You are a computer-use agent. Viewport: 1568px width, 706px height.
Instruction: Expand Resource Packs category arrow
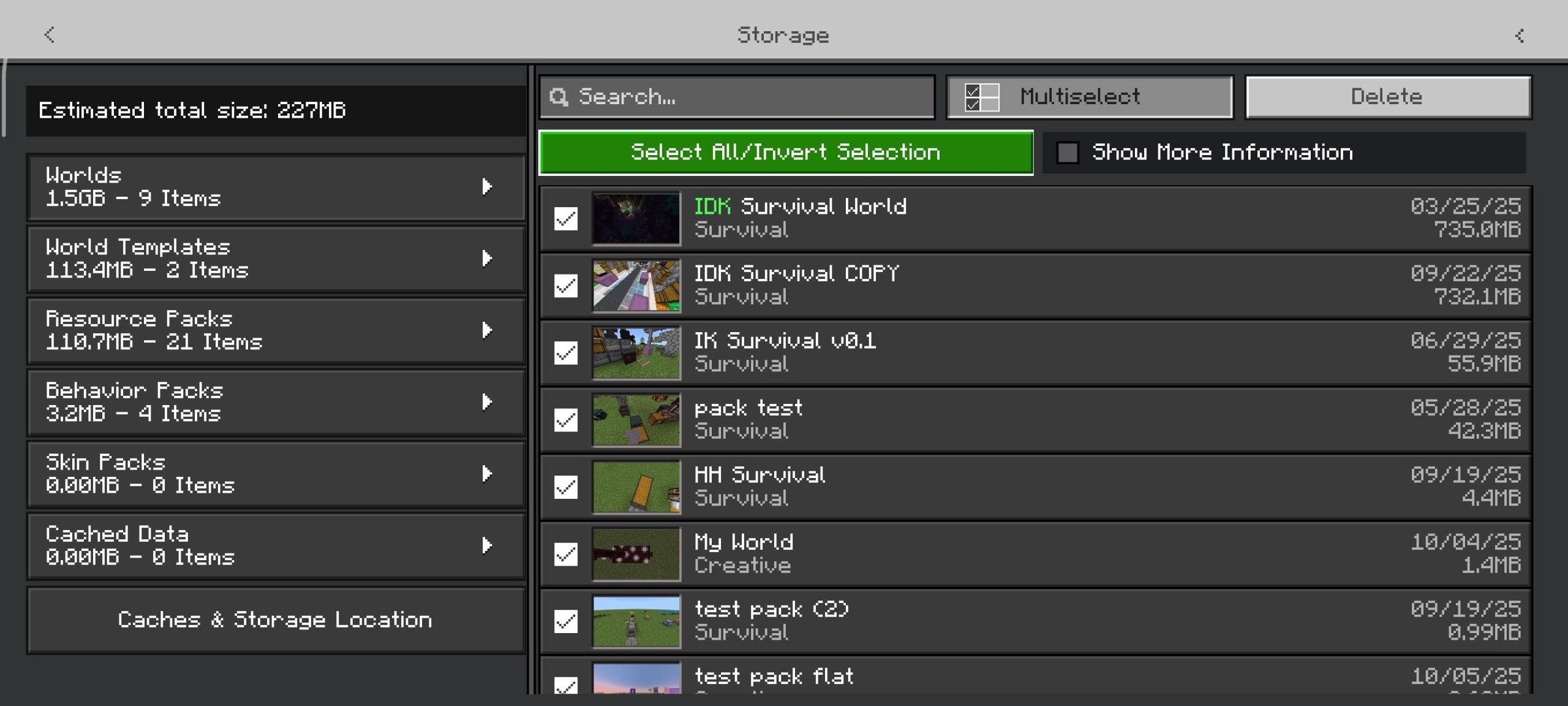point(487,330)
